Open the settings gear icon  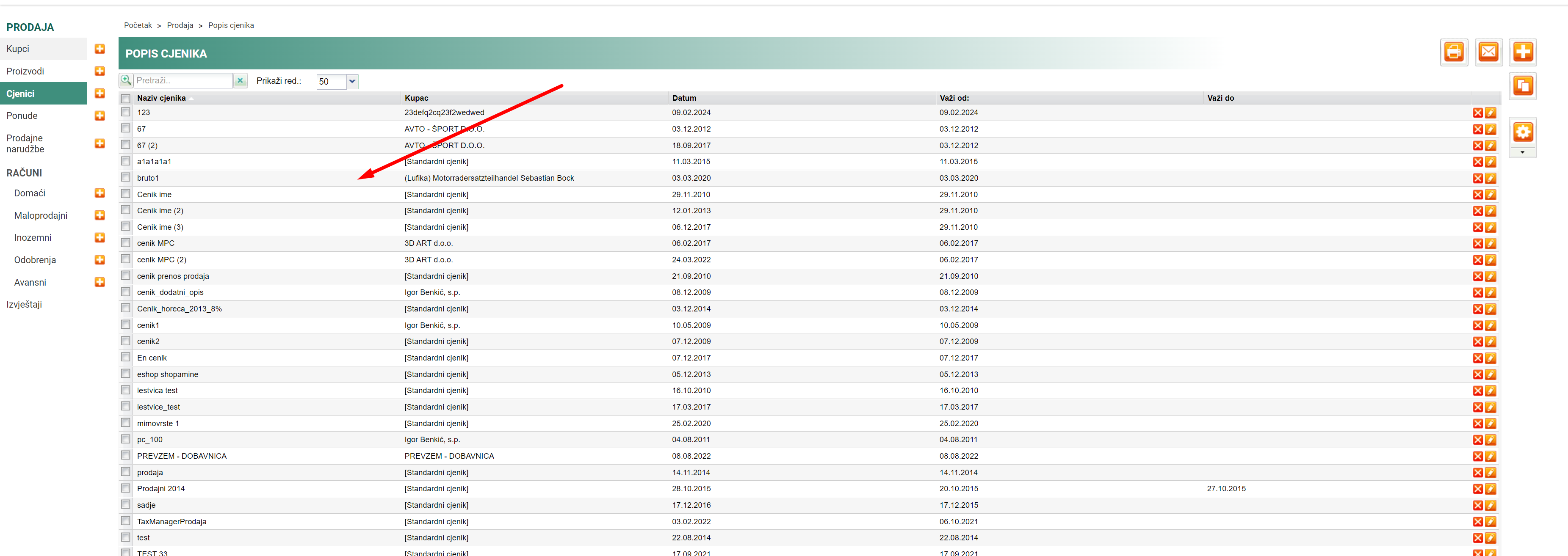point(1523,132)
